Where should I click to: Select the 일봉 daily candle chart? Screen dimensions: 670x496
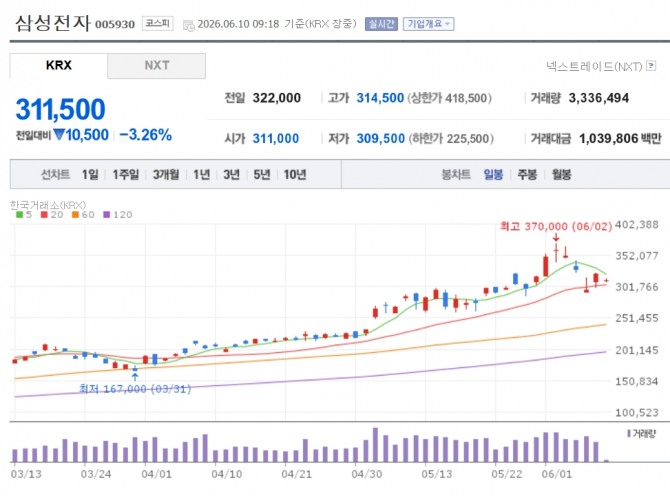point(493,174)
